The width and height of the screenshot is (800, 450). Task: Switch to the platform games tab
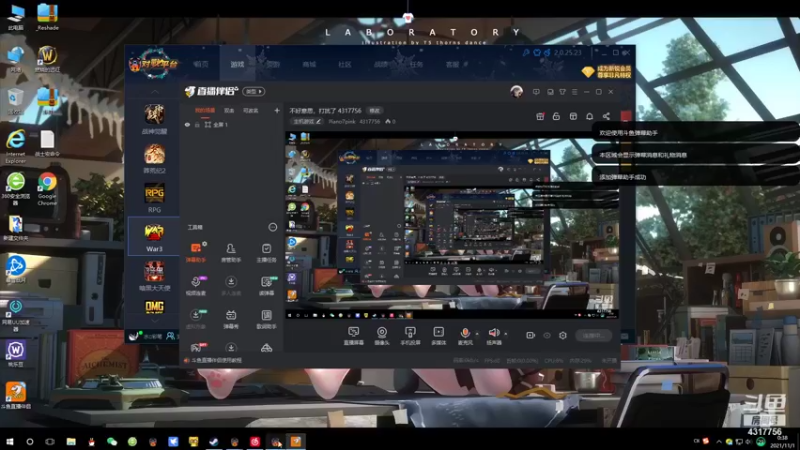point(237,64)
